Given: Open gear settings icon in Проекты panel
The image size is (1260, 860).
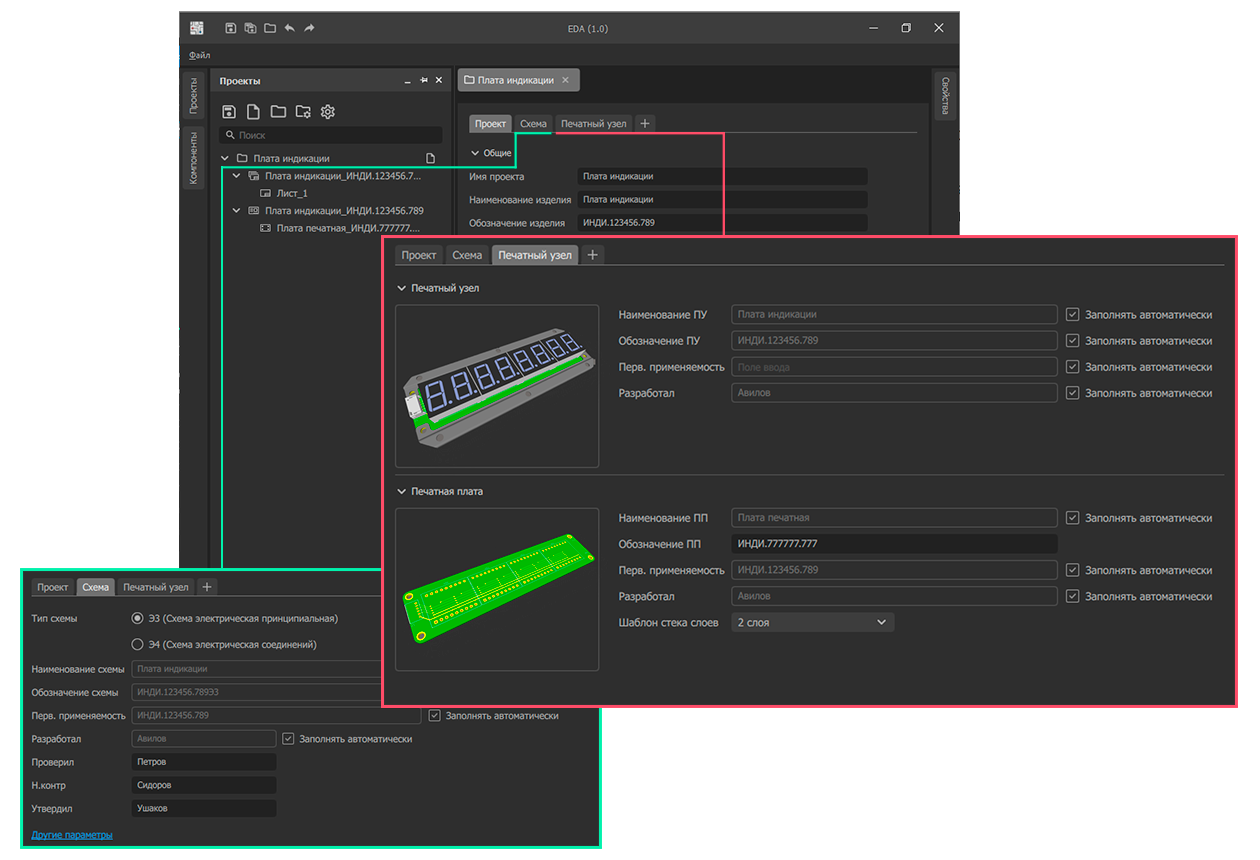Looking at the screenshot, I should (x=327, y=111).
